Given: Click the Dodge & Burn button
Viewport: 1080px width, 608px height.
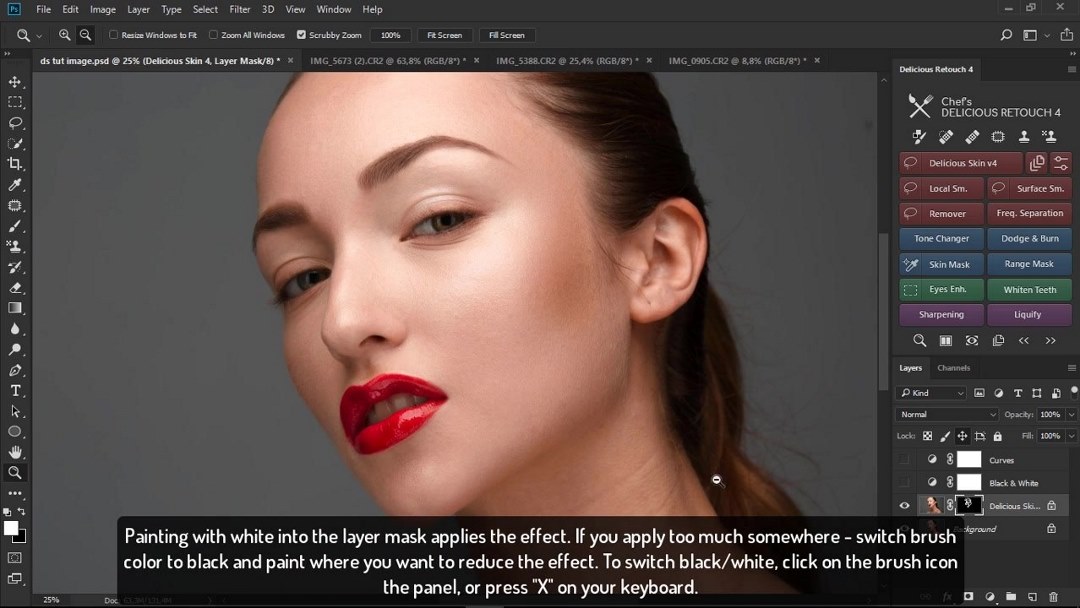Looking at the screenshot, I should (1029, 238).
